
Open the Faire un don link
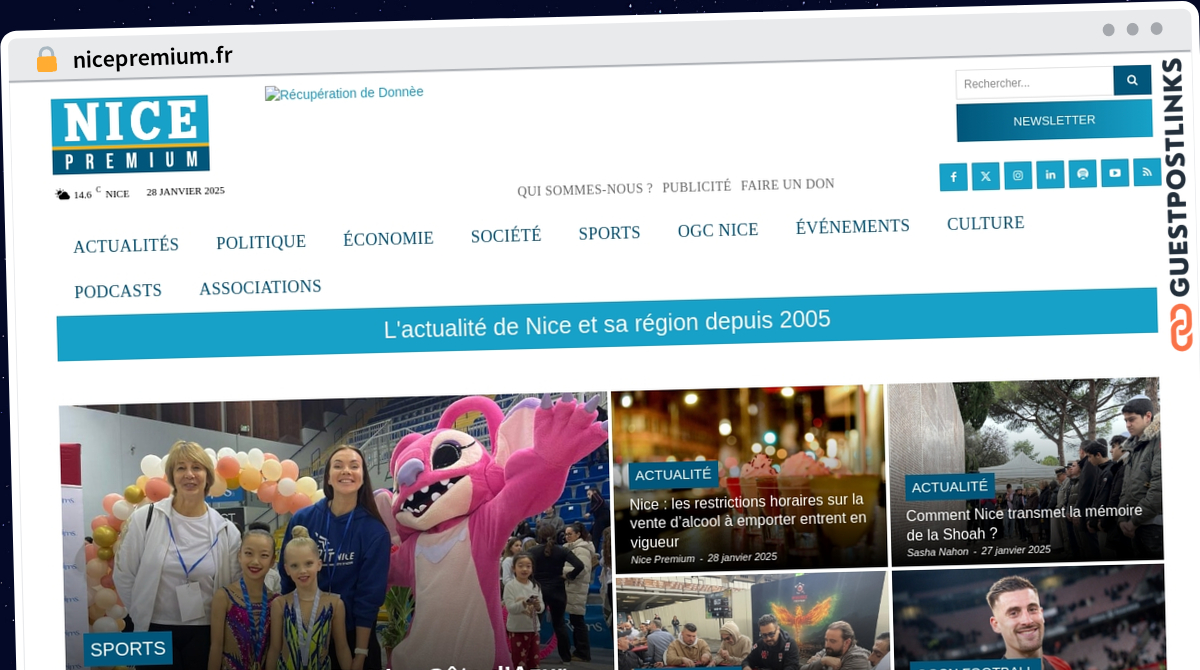pos(787,185)
